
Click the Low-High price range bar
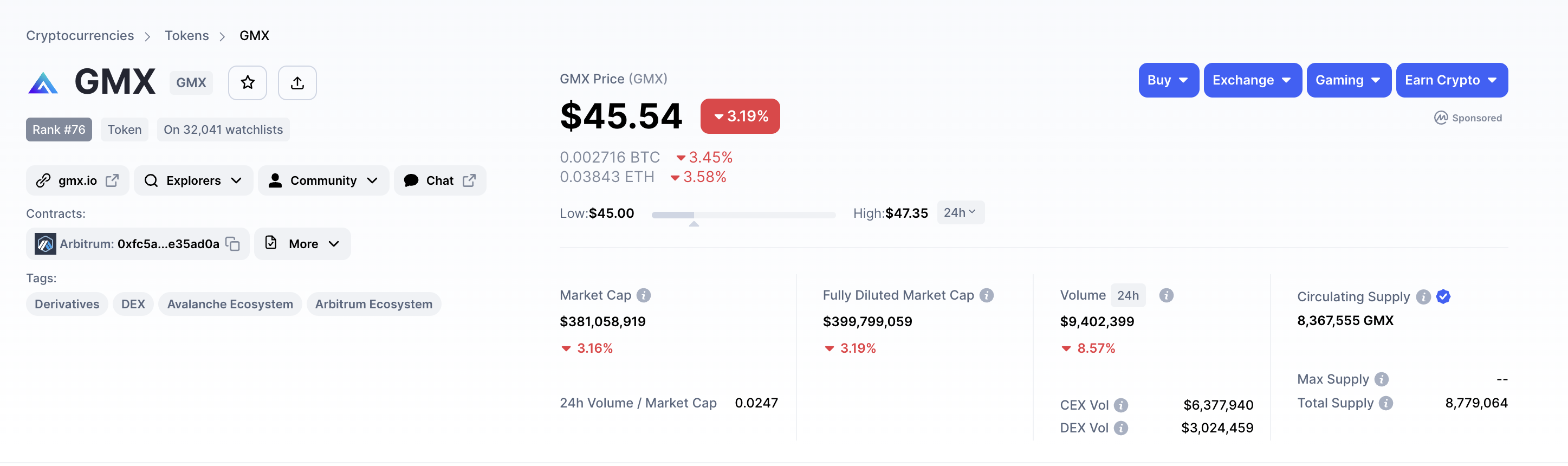coord(743,215)
